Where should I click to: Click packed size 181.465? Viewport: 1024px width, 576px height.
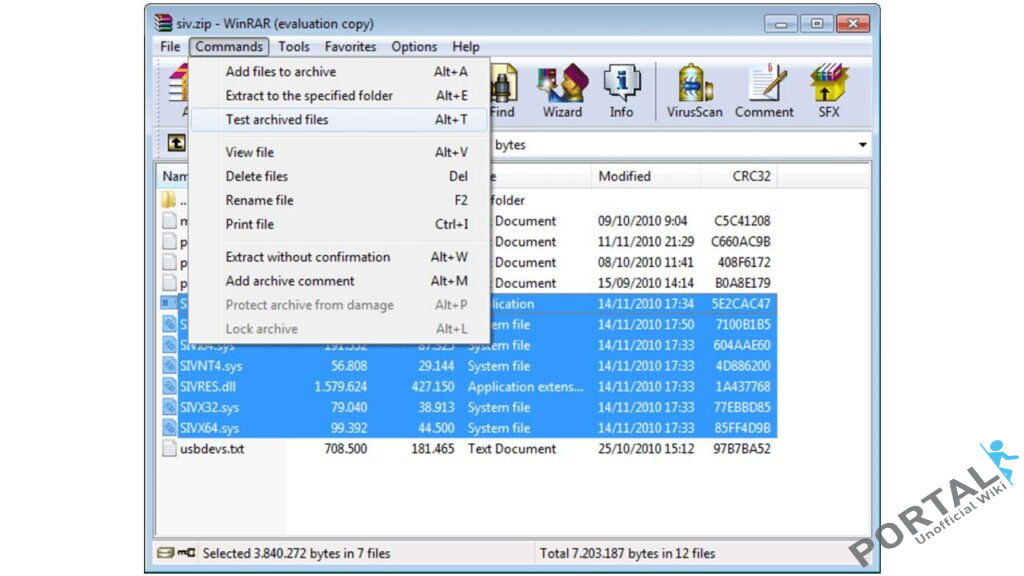tap(432, 449)
